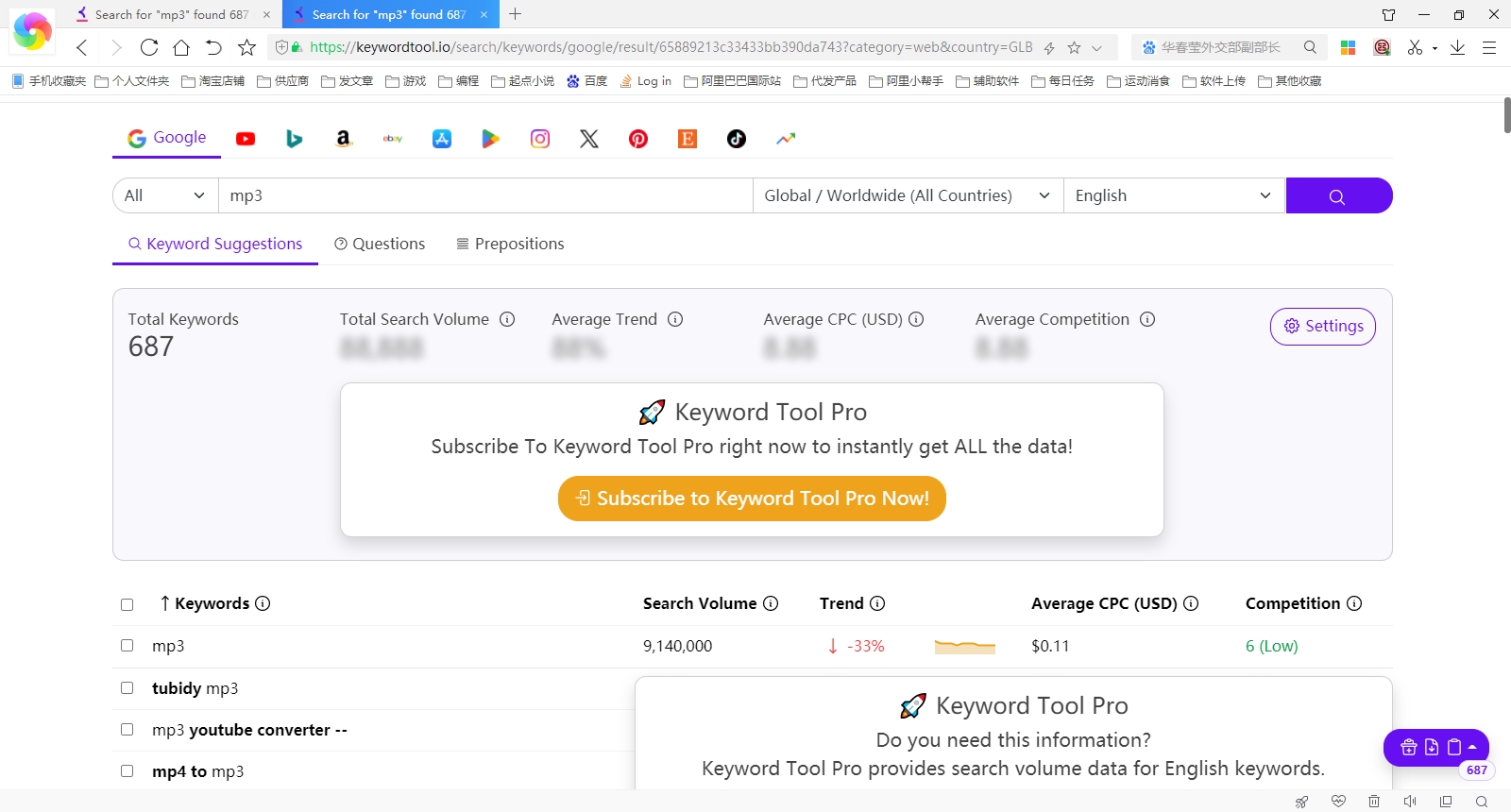This screenshot has width=1511, height=812.
Task: Open the Settings button
Action: 1323,327
